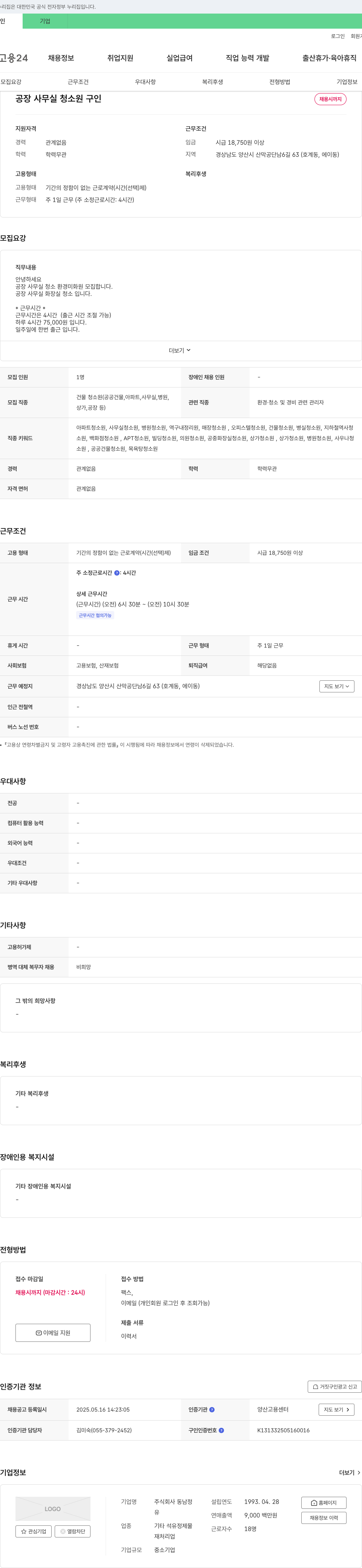Open 더보기 link in 기업정보 section
The image size is (362, 1568).
coord(349,1473)
